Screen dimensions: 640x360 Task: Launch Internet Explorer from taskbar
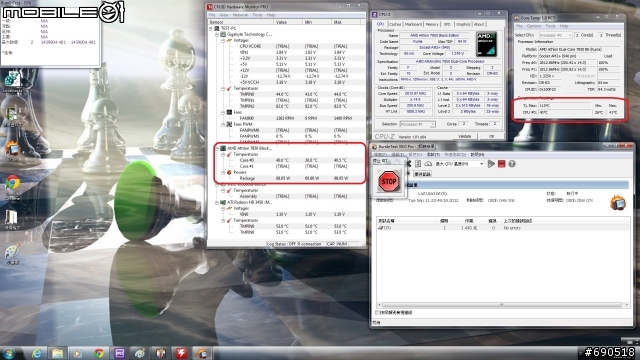pyautogui.click(x=37, y=353)
